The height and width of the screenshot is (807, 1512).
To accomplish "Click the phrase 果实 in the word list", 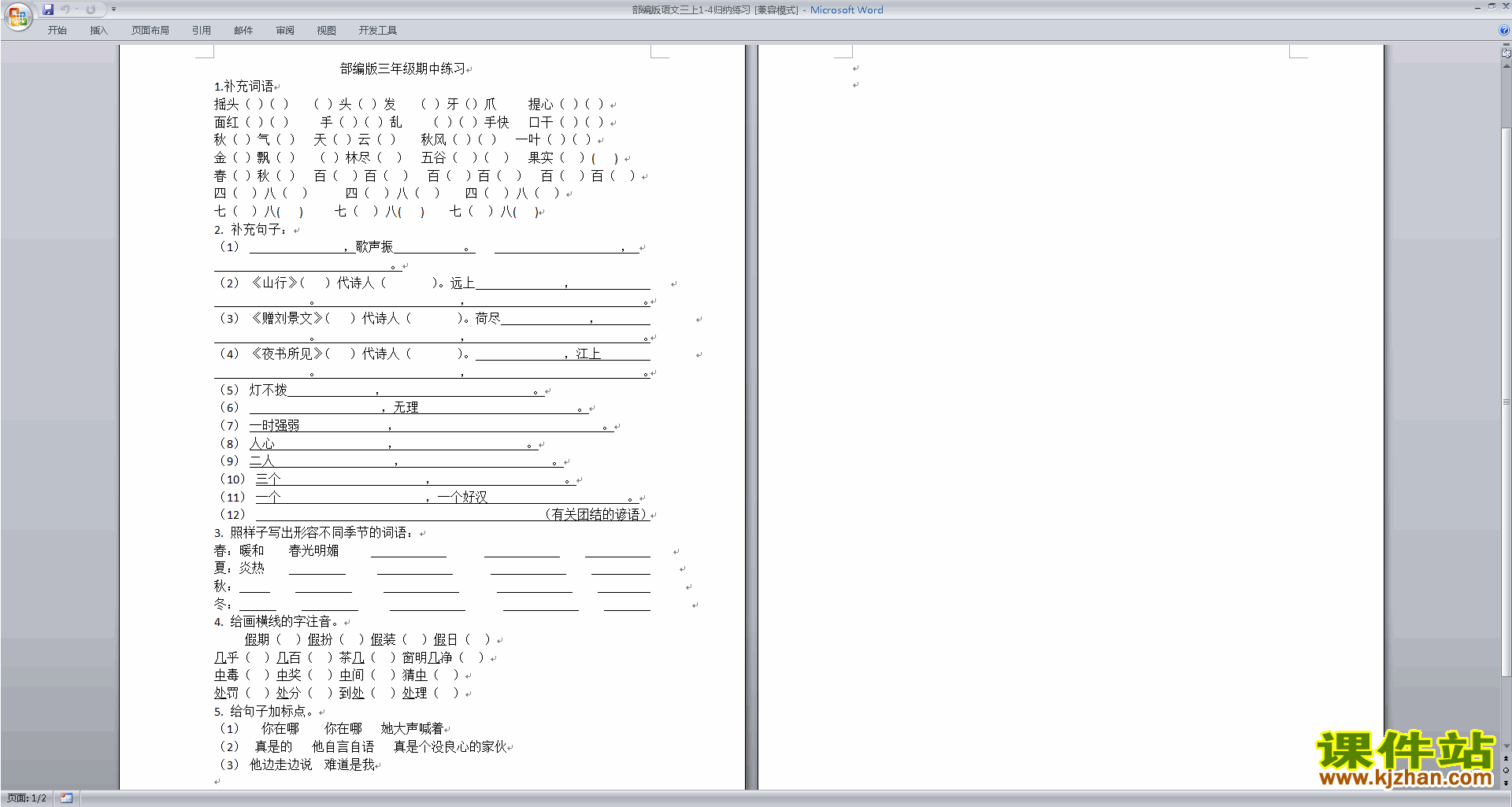I will click(x=540, y=157).
